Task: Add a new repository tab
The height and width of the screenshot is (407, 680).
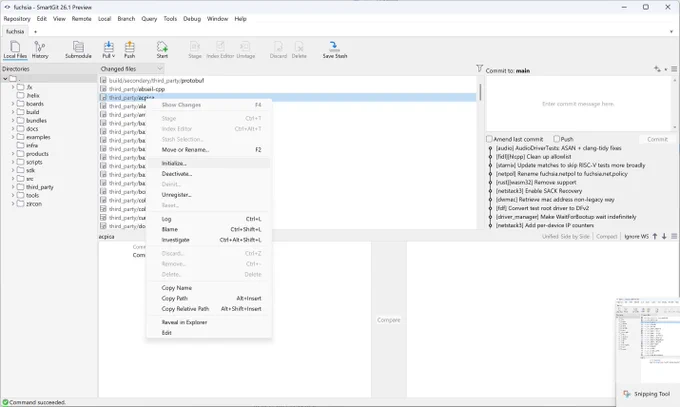Action: [36, 32]
